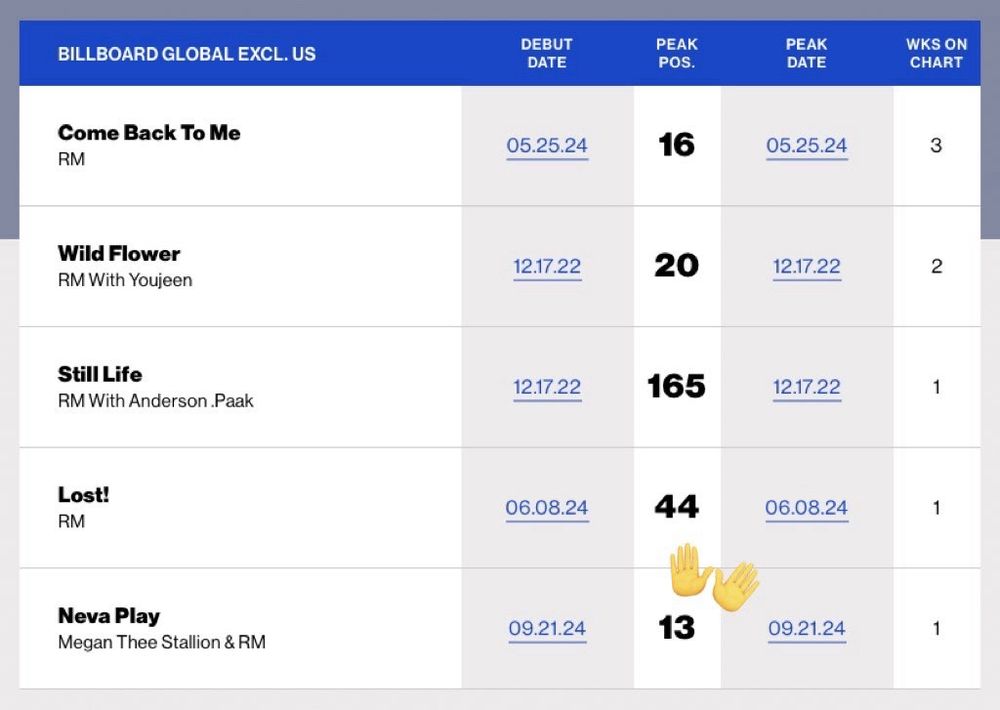This screenshot has width=1000, height=710.
Task: Open Lost! peak date 06.08.24 link
Action: 806,508
